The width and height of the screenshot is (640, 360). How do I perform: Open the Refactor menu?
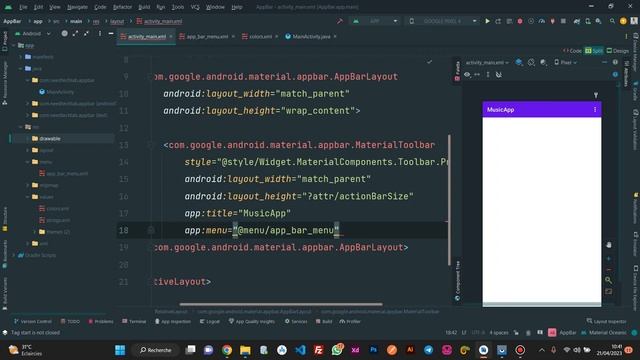(x=122, y=7)
